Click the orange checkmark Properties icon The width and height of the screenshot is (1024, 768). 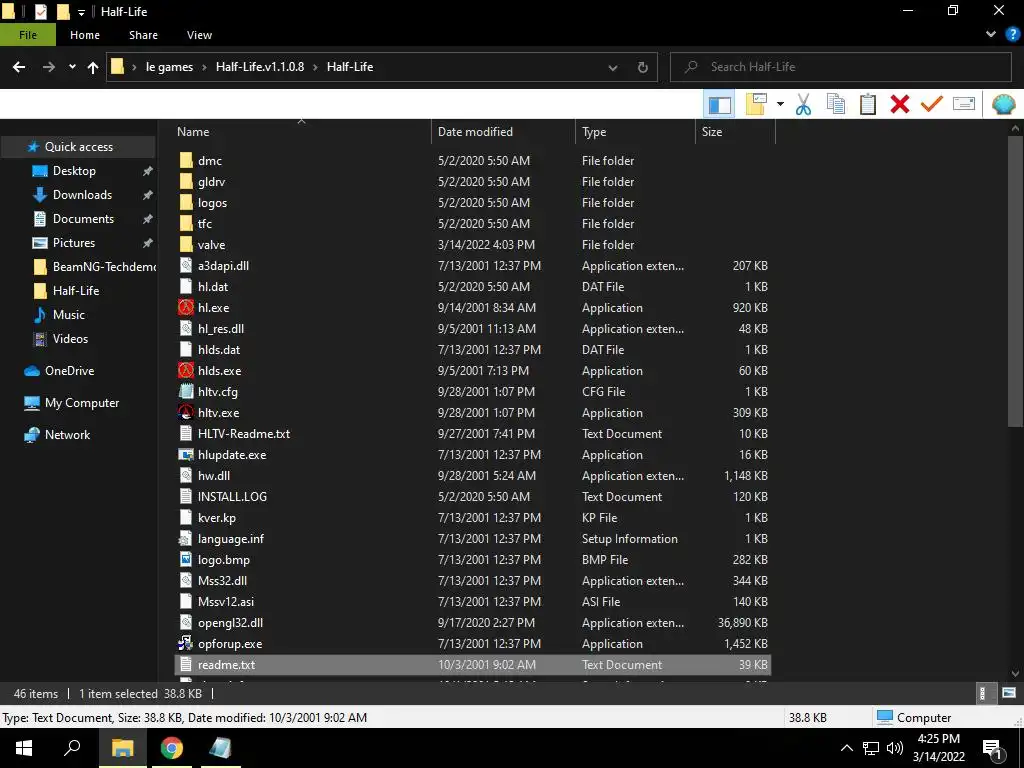click(932, 104)
